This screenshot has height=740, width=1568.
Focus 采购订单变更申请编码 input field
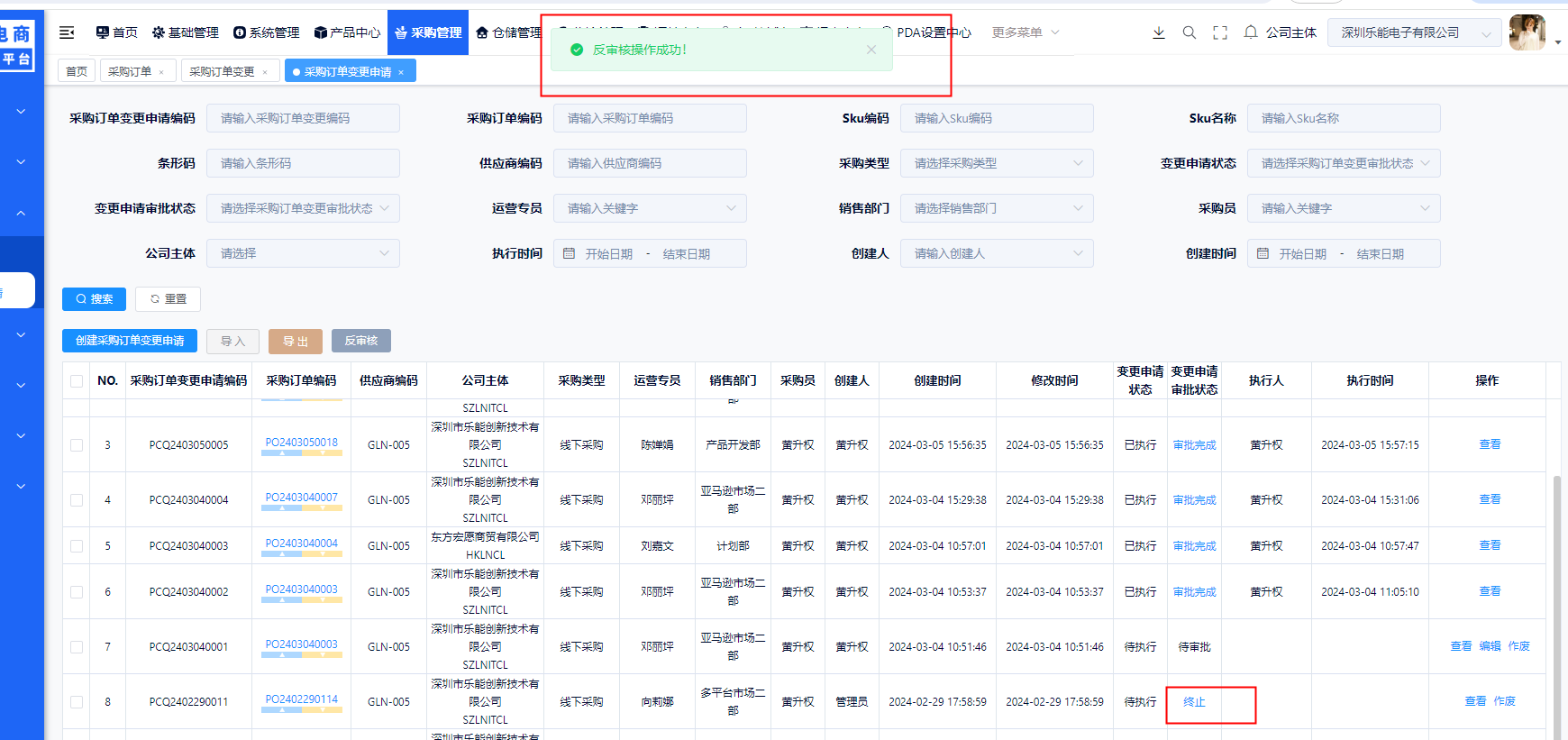click(x=303, y=118)
